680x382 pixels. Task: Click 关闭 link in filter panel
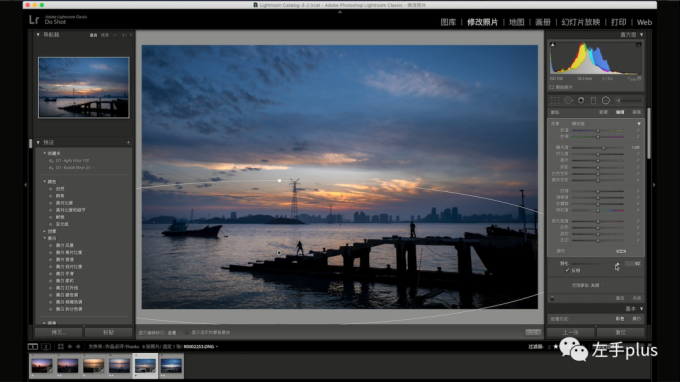click(636, 298)
